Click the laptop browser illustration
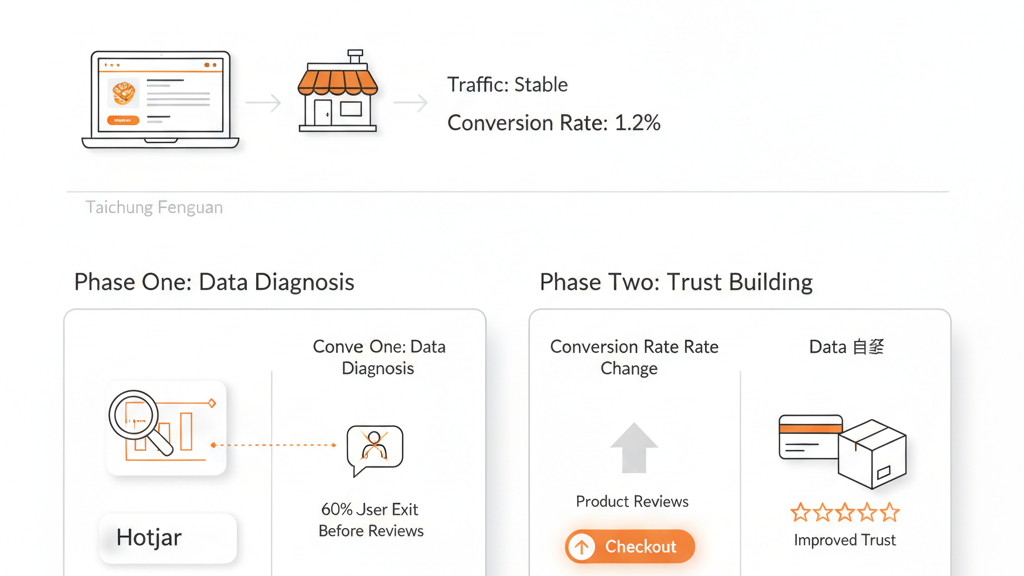The image size is (1024, 576). tap(161, 100)
